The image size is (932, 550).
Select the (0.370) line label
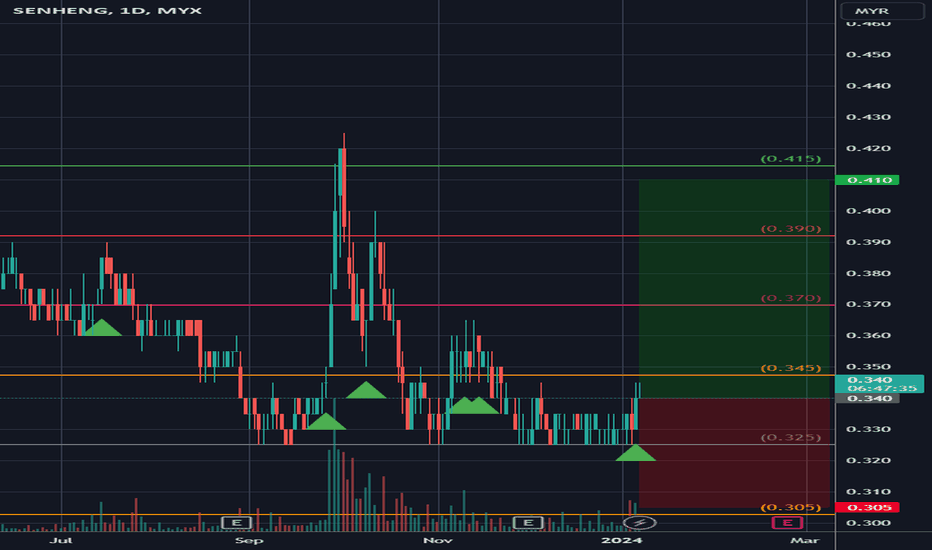click(791, 298)
